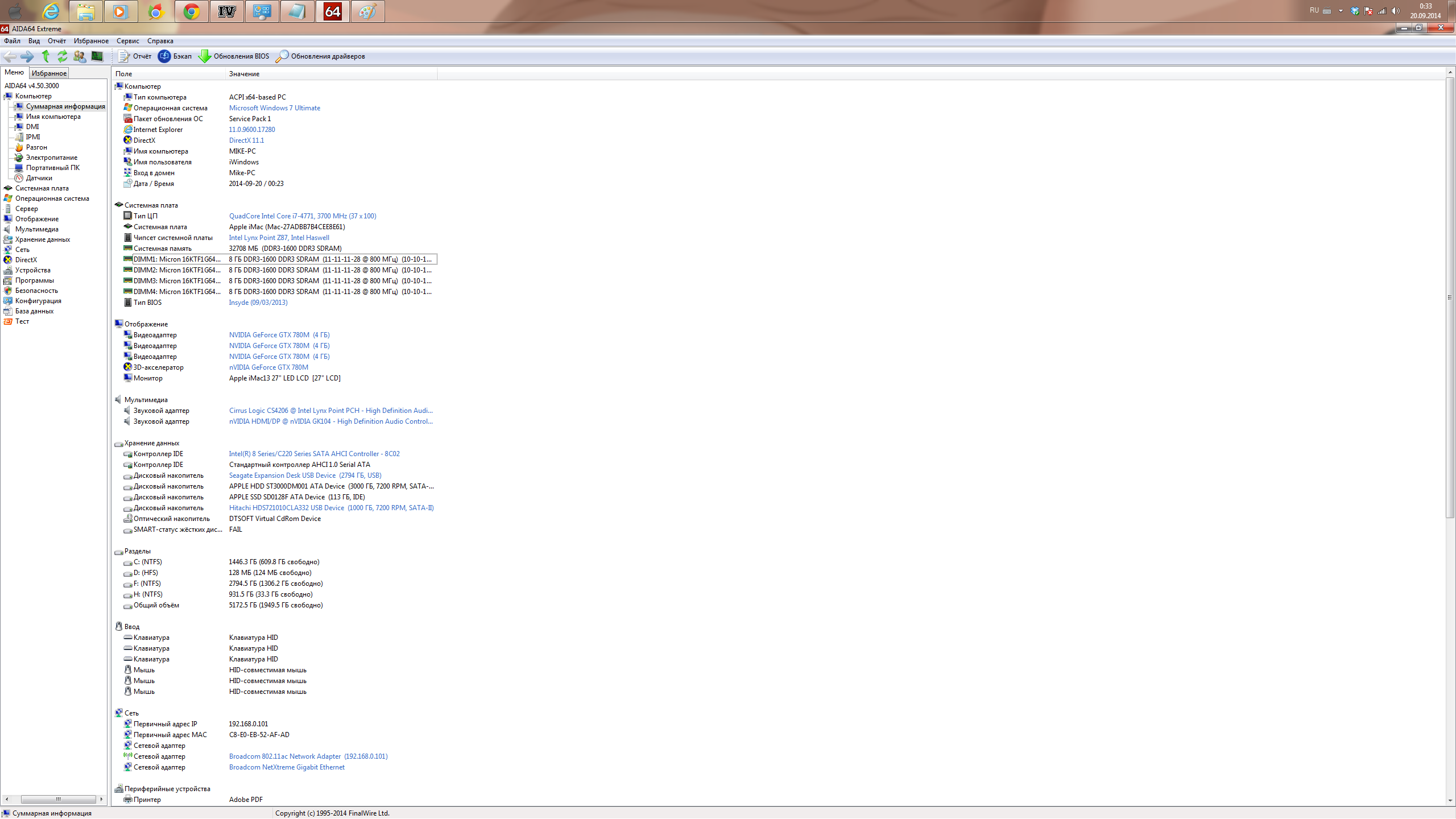Click QuadCore Intel Core i7-4771 link
The height and width of the screenshot is (819, 1456).
click(x=303, y=216)
